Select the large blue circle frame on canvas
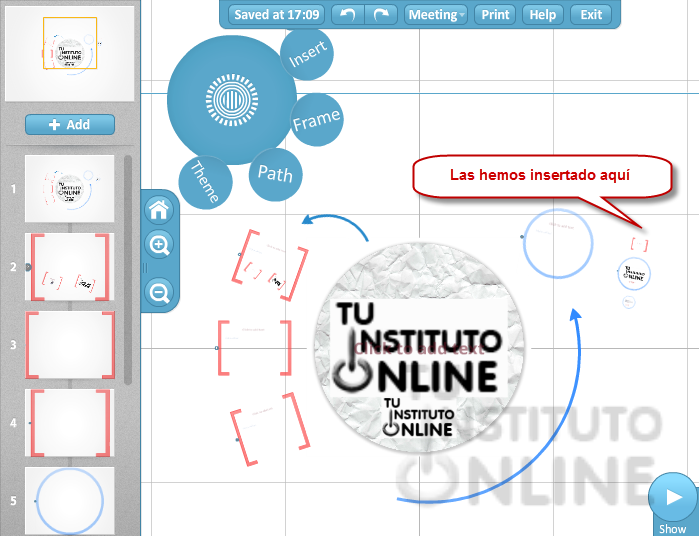Viewport: 699px width, 536px height. pyautogui.click(x=558, y=243)
